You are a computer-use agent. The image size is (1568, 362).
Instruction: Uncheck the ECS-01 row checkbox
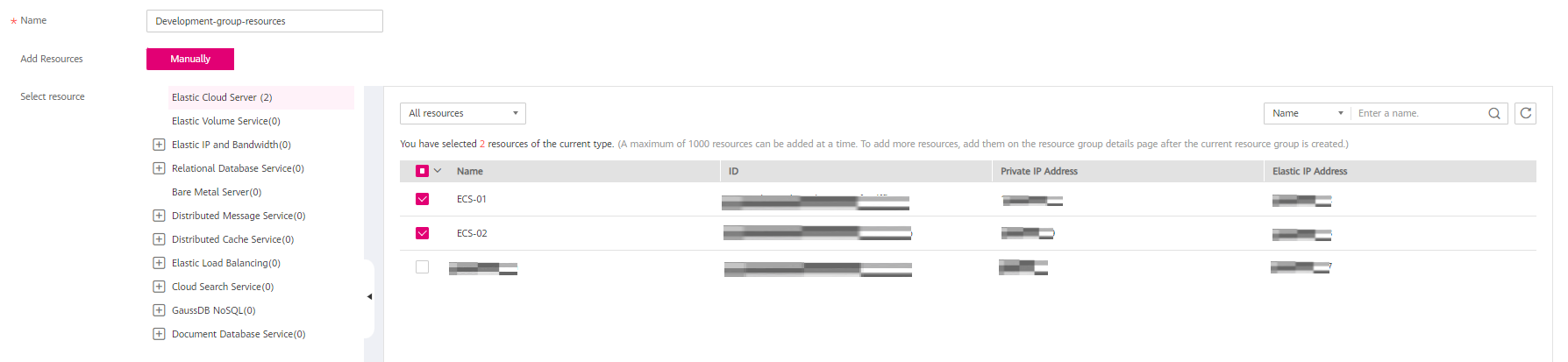(422, 199)
